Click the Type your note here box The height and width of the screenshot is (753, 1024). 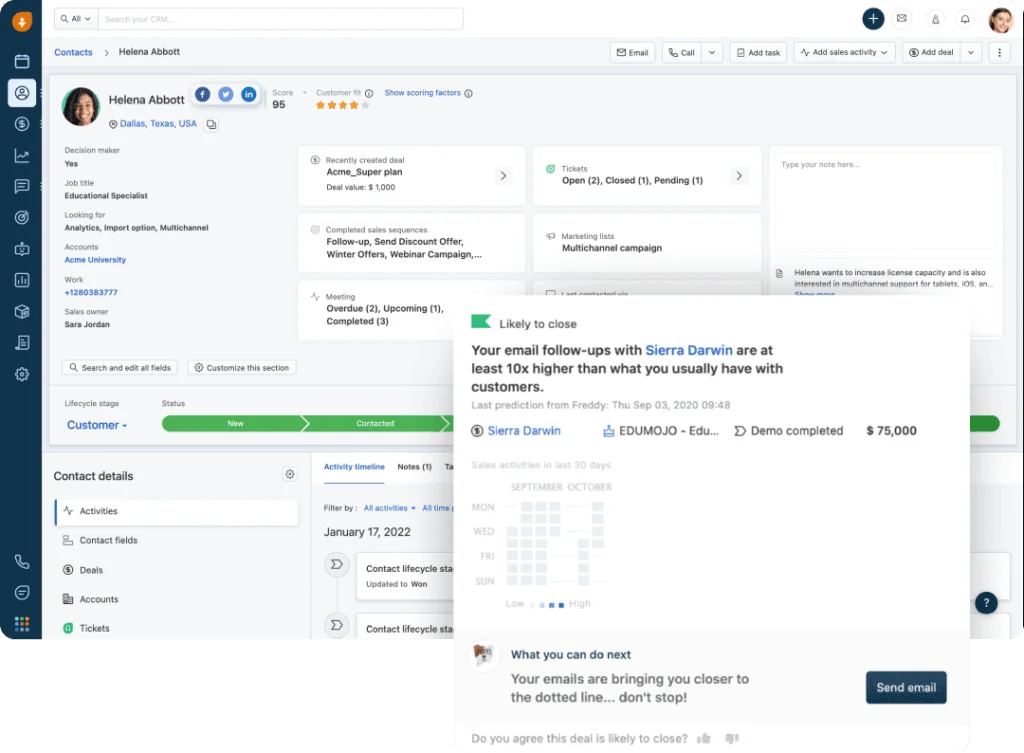point(886,200)
